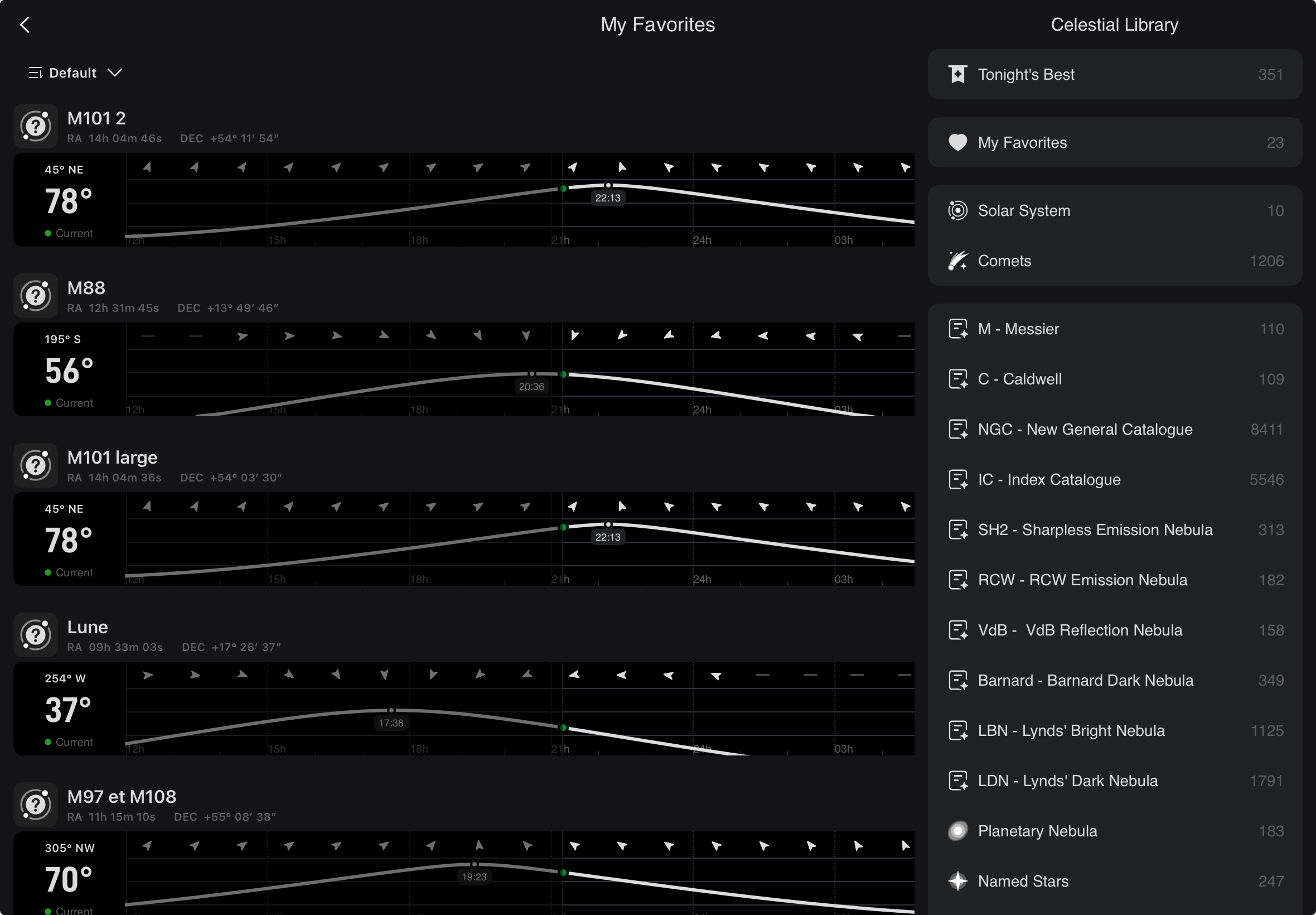This screenshot has height=915, width=1316.
Task: Click the My Favorites heart icon
Action: point(957,142)
